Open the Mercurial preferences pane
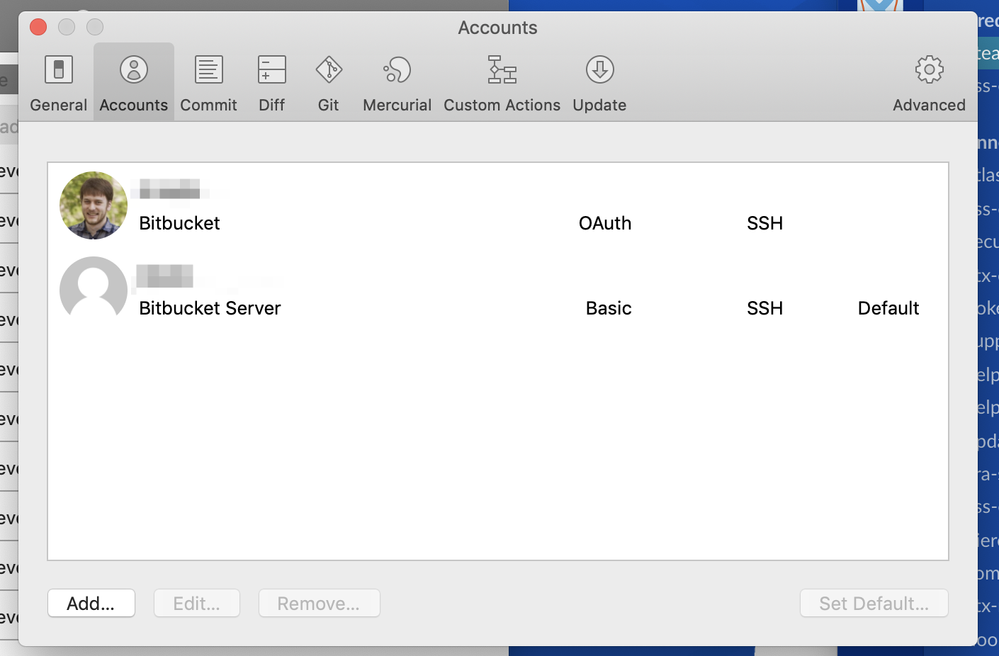 click(397, 82)
